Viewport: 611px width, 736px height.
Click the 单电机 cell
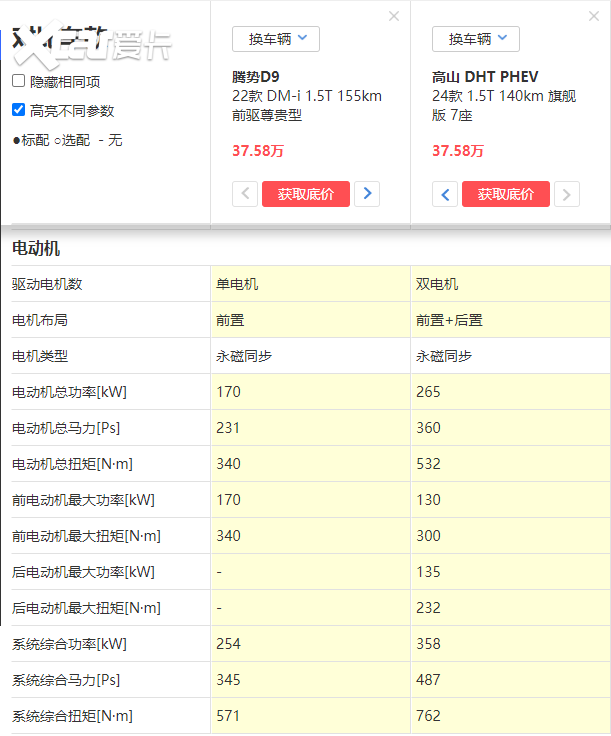tap(237, 284)
